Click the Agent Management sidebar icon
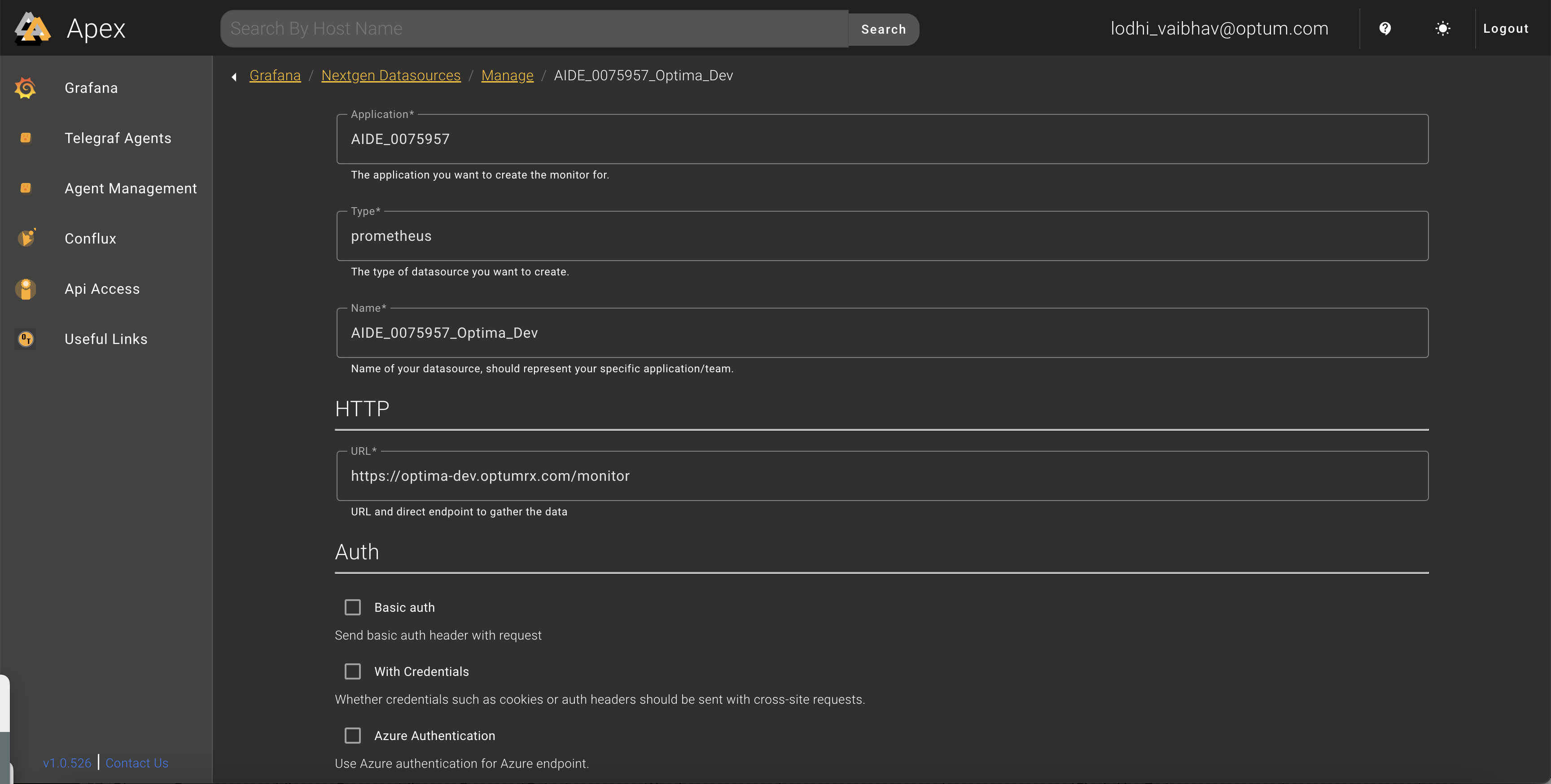 [x=25, y=188]
